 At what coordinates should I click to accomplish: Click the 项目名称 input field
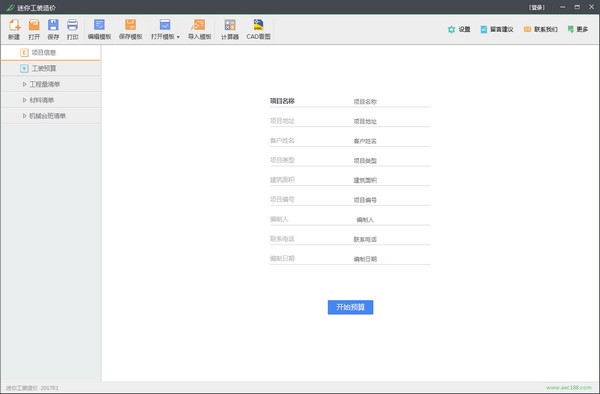tap(391, 101)
